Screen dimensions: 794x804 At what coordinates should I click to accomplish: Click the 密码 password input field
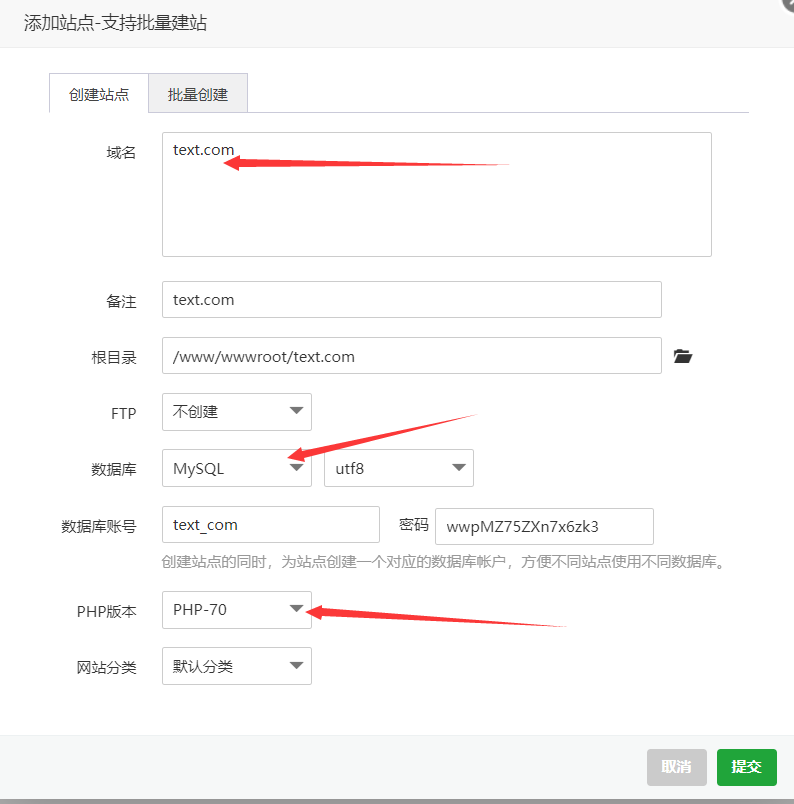544,527
